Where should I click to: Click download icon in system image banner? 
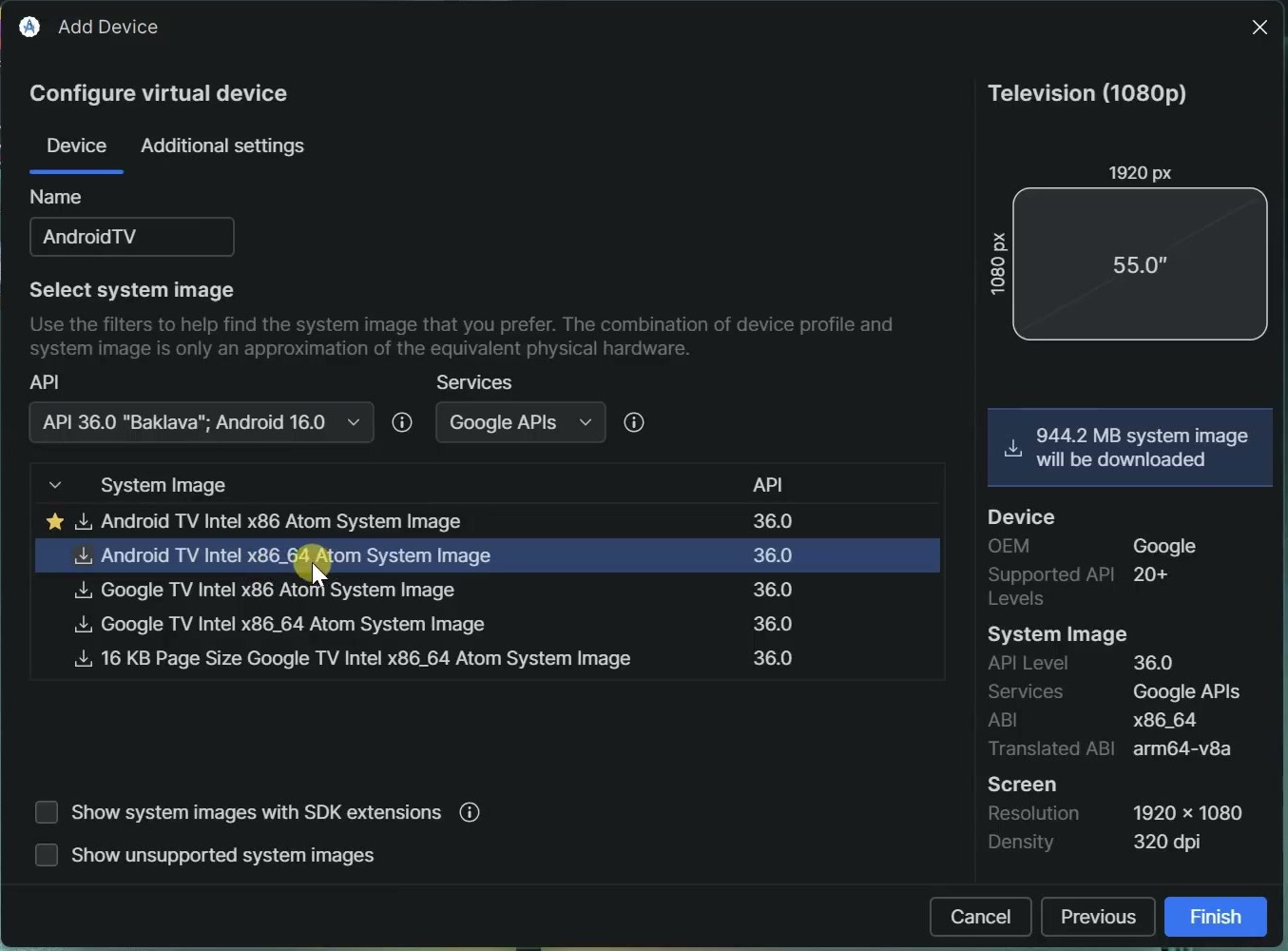1013,448
